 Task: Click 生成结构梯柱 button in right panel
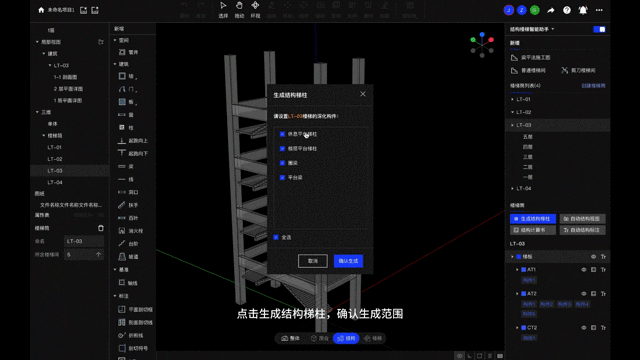[x=533, y=219]
